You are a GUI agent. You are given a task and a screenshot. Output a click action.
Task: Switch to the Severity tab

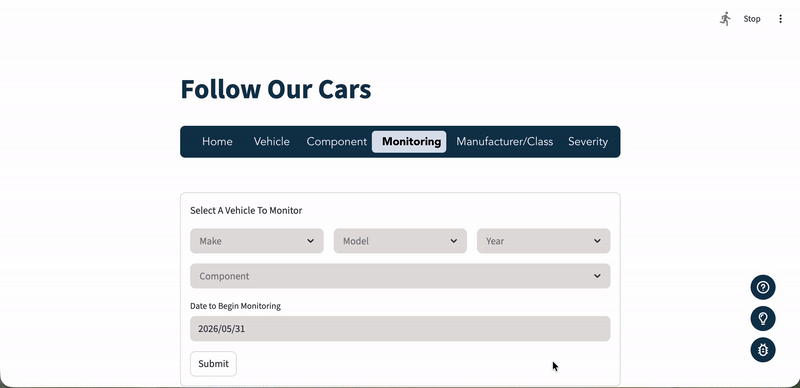(x=588, y=141)
